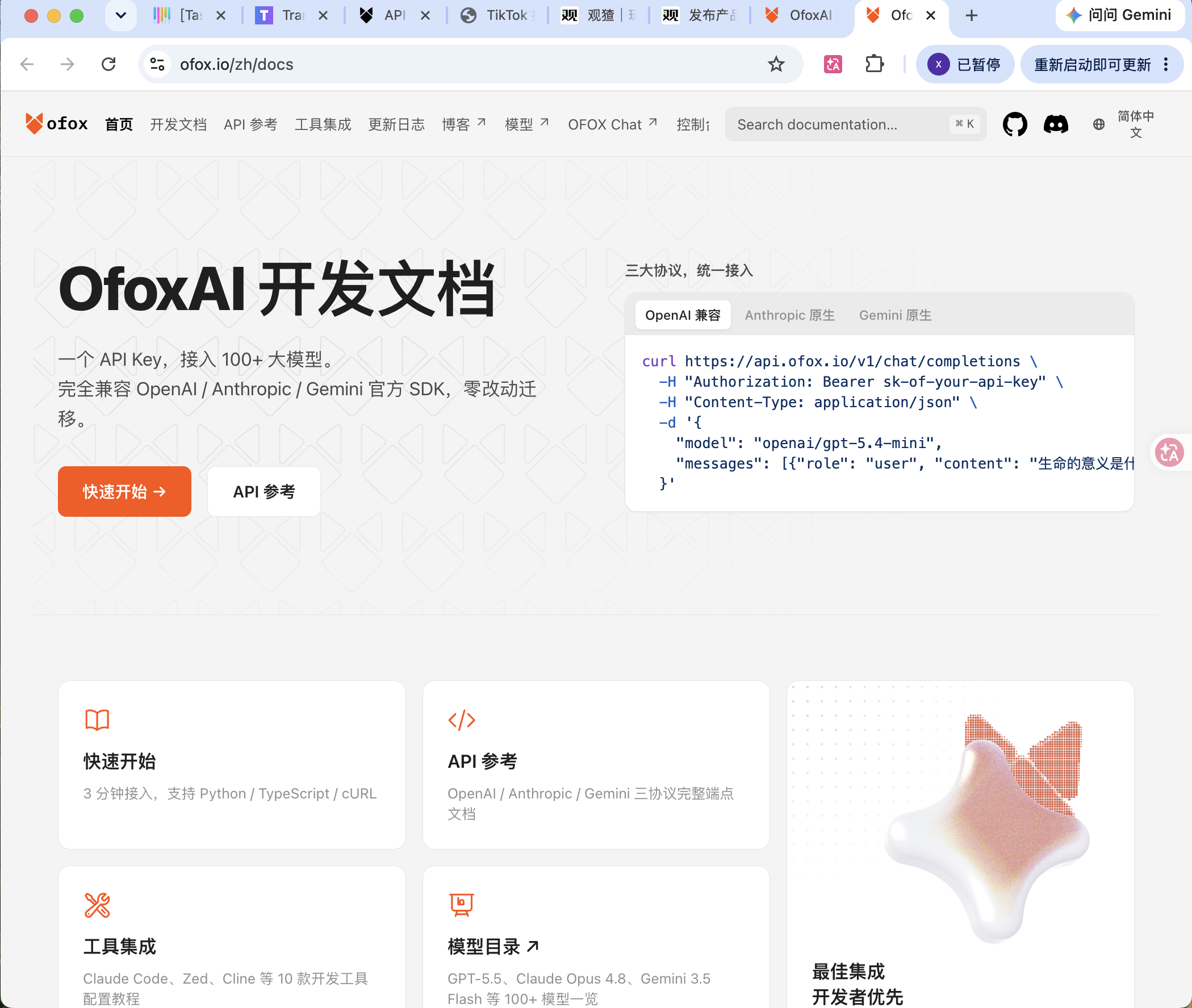Expand the tab search chevron dropdown

pyautogui.click(x=120, y=15)
